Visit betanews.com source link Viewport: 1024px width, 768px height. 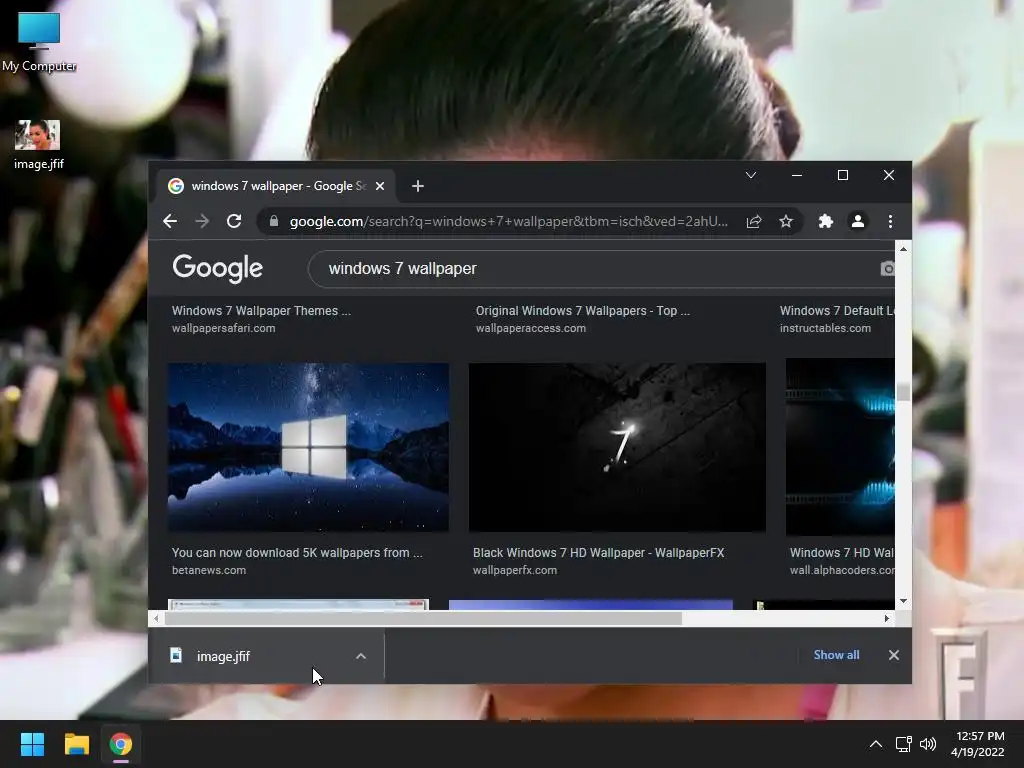209,570
